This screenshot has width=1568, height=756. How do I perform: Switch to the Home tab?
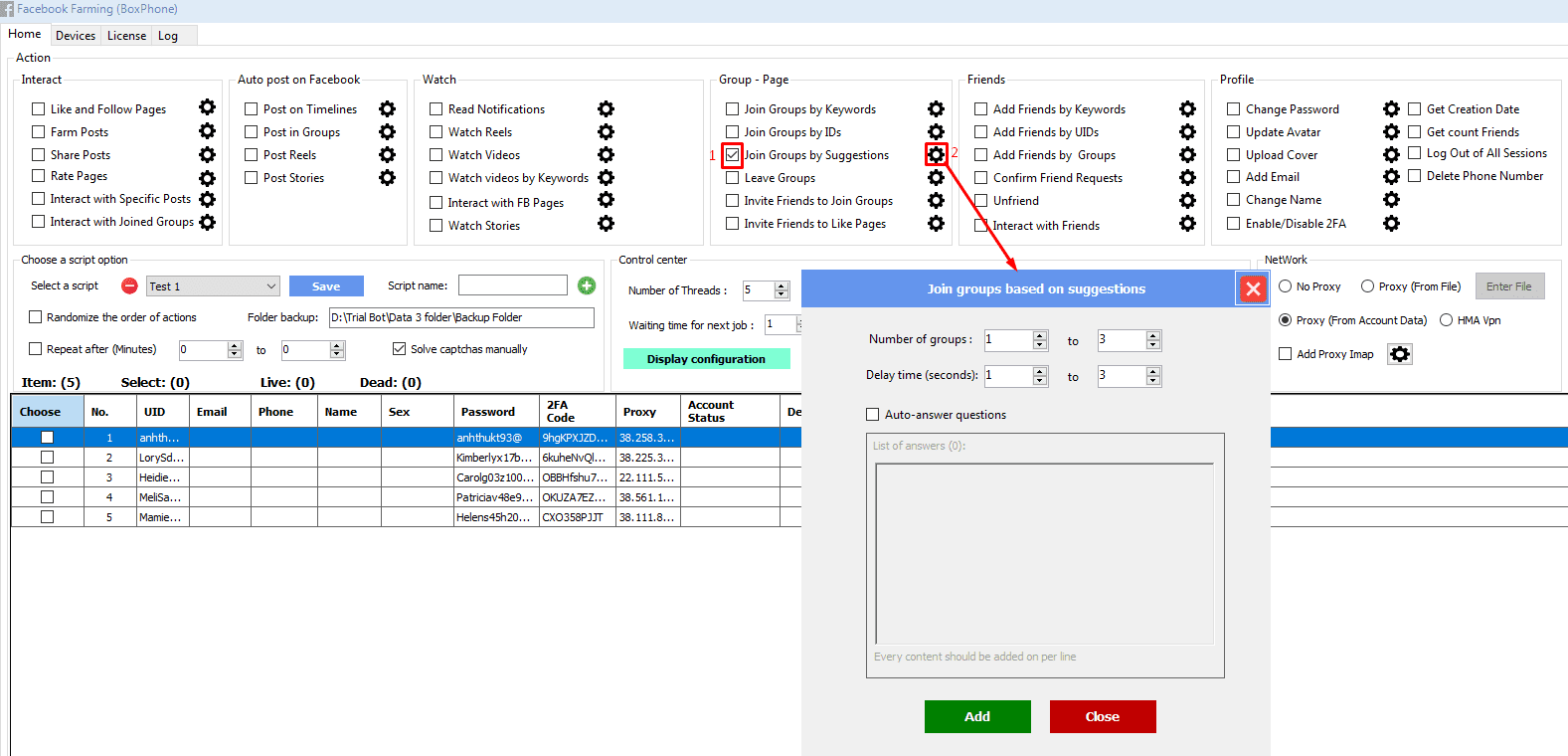coord(25,34)
